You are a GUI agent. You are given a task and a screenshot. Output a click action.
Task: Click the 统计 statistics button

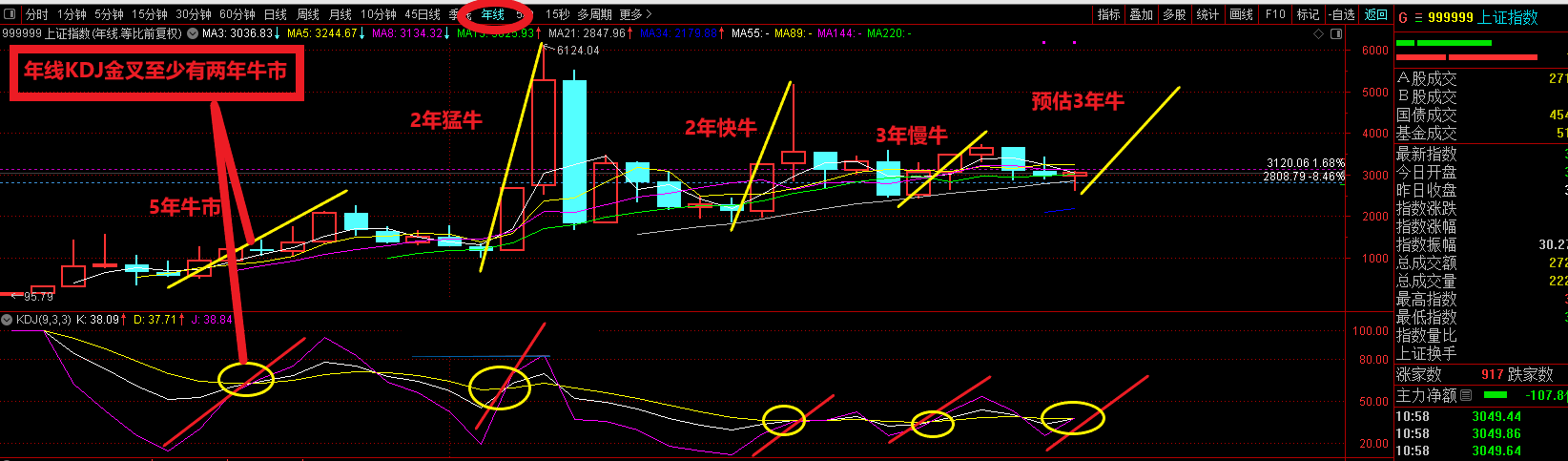coord(1207,14)
